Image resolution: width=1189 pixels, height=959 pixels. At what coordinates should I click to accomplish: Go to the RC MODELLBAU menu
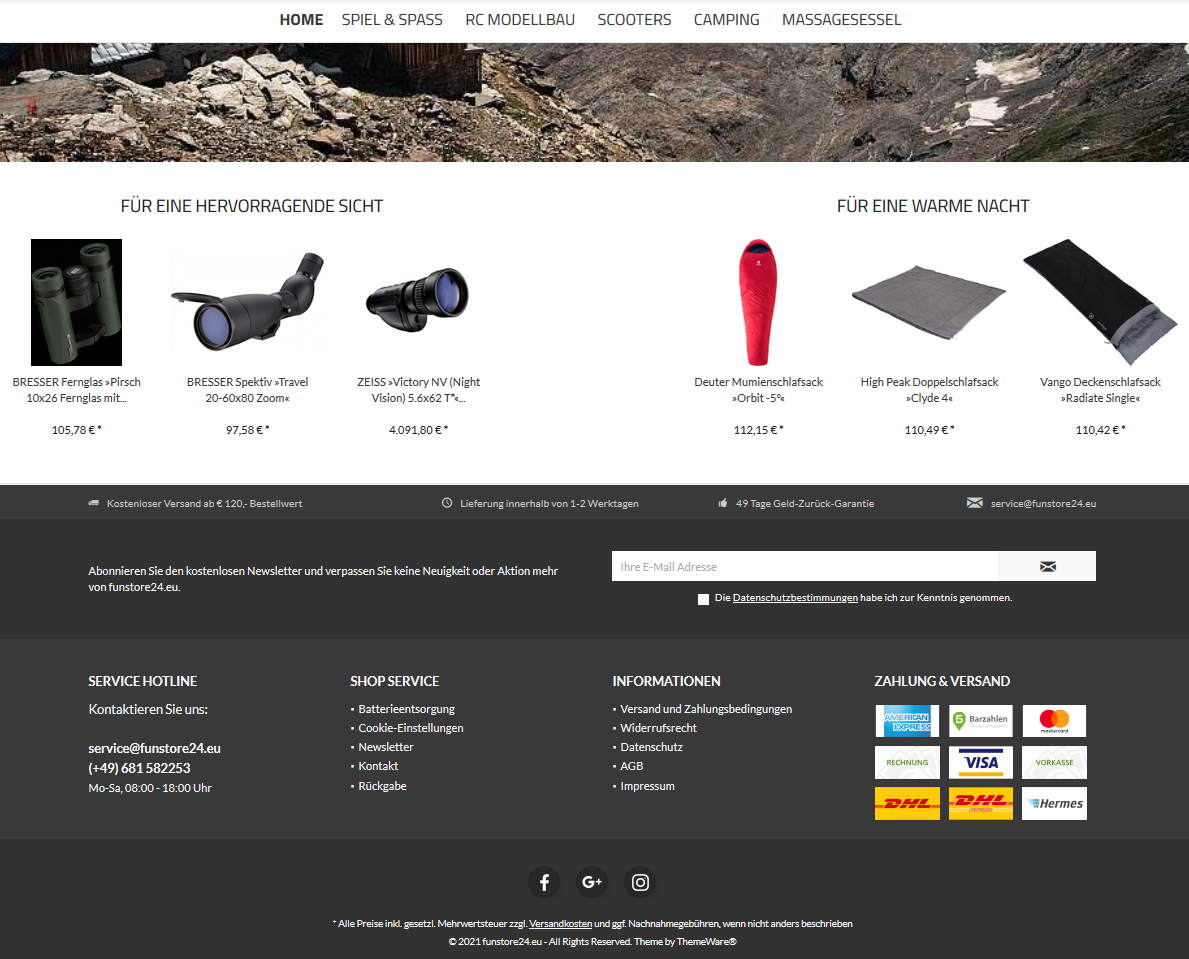point(520,20)
